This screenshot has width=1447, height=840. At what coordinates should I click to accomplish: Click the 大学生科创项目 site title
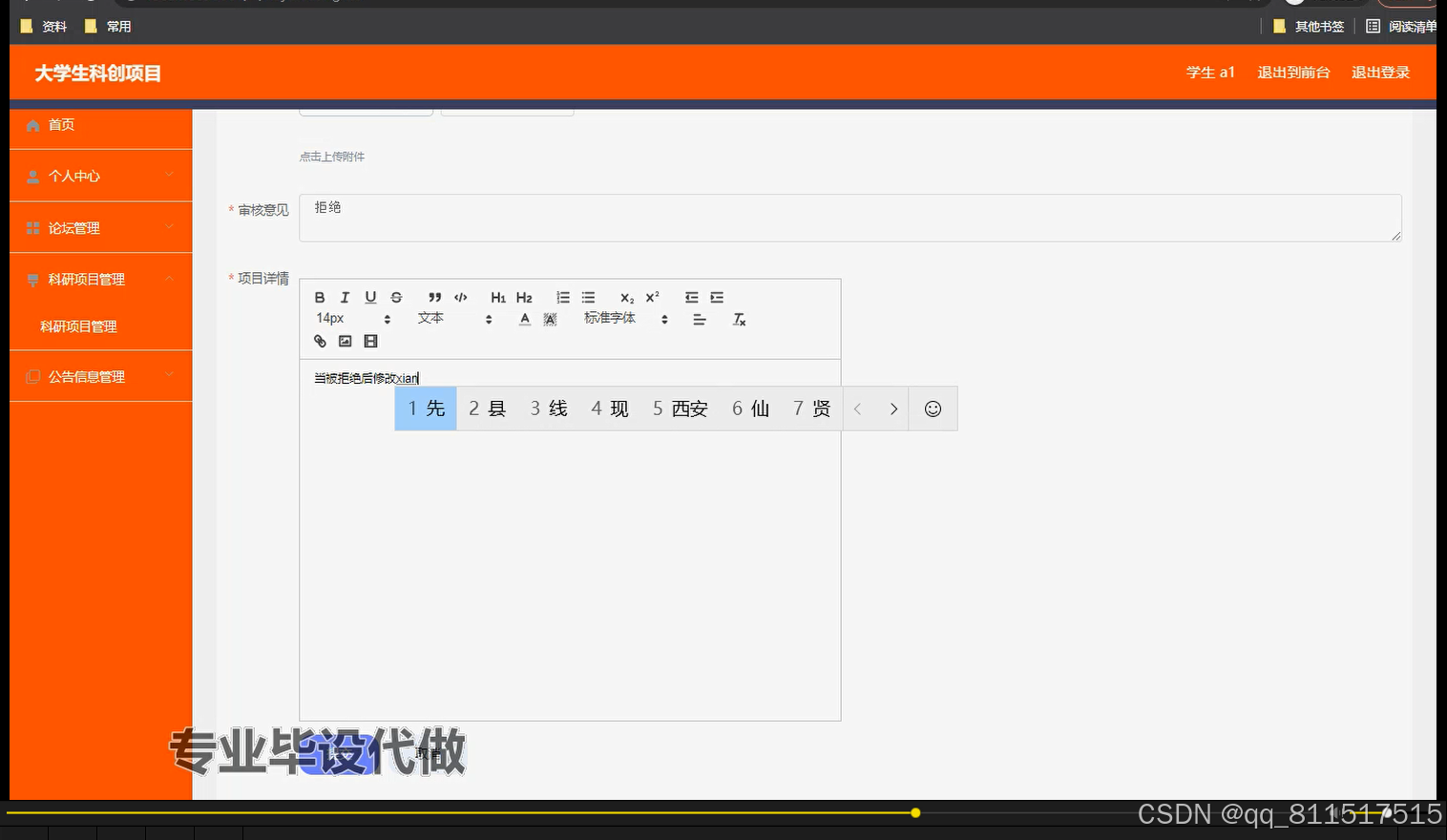pyautogui.click(x=97, y=73)
